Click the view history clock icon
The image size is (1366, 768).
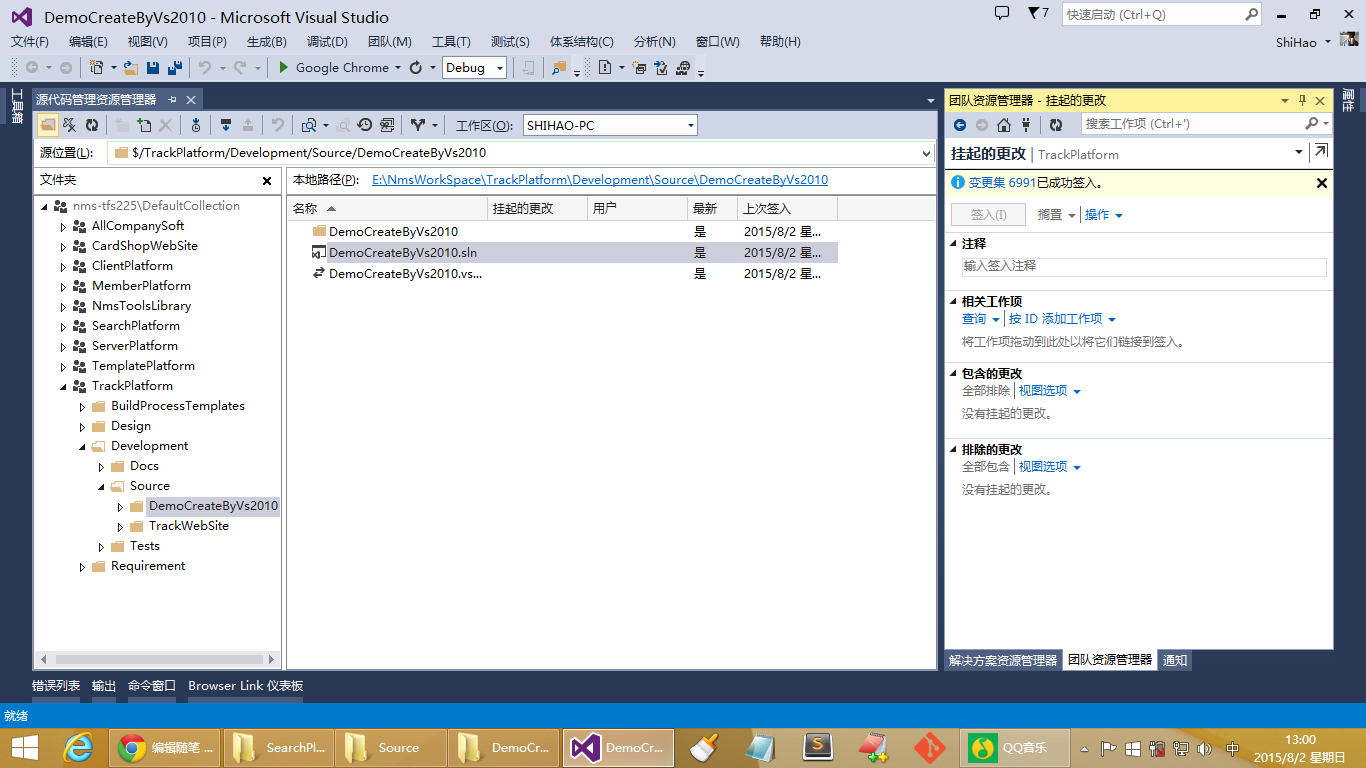click(x=365, y=125)
